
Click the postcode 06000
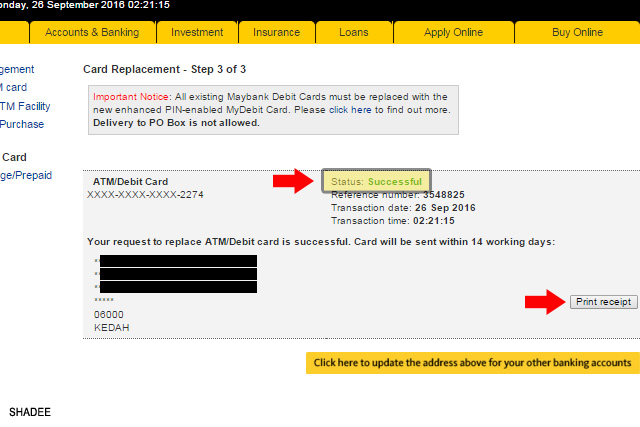tap(109, 315)
